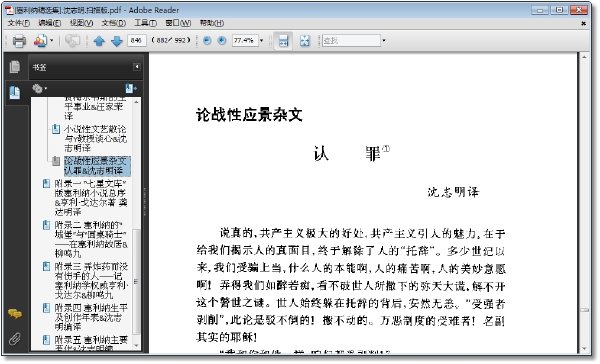The image size is (600, 364).
Task: Toggle the fit width scrolling mode icon
Action: [x=283, y=41]
